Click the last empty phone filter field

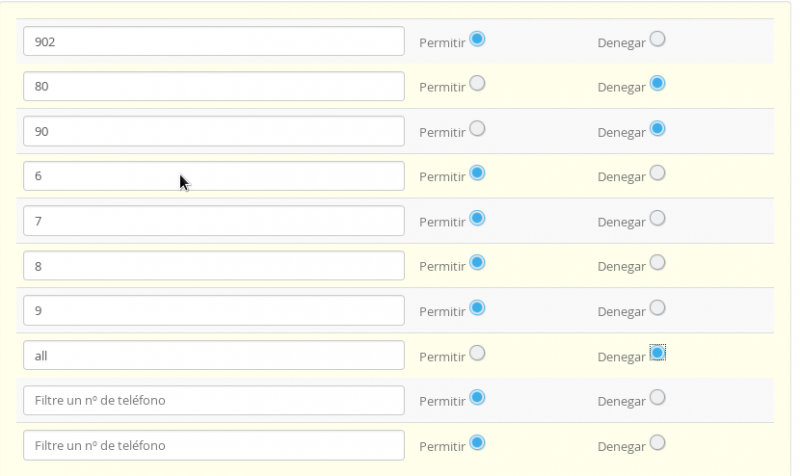(213, 445)
